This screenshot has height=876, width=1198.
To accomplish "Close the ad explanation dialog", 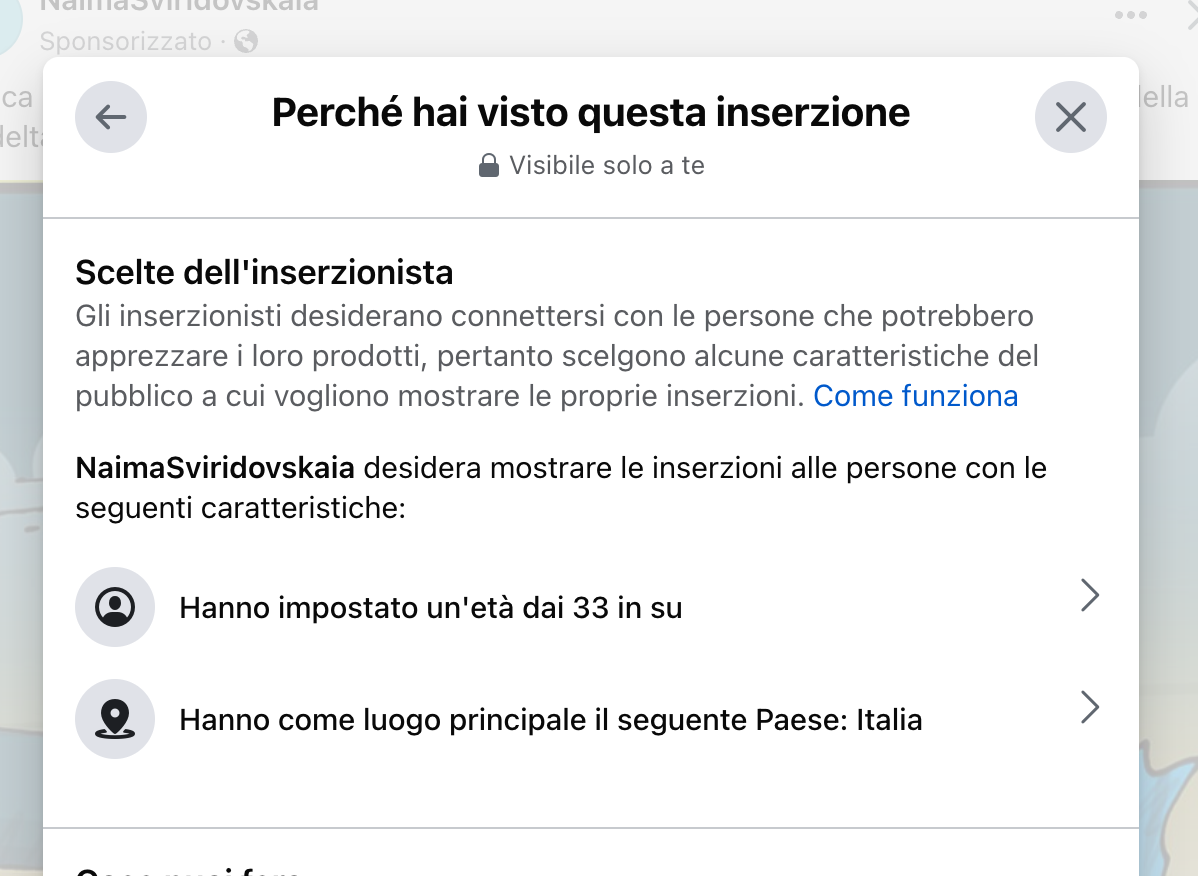I will [x=1070, y=117].
